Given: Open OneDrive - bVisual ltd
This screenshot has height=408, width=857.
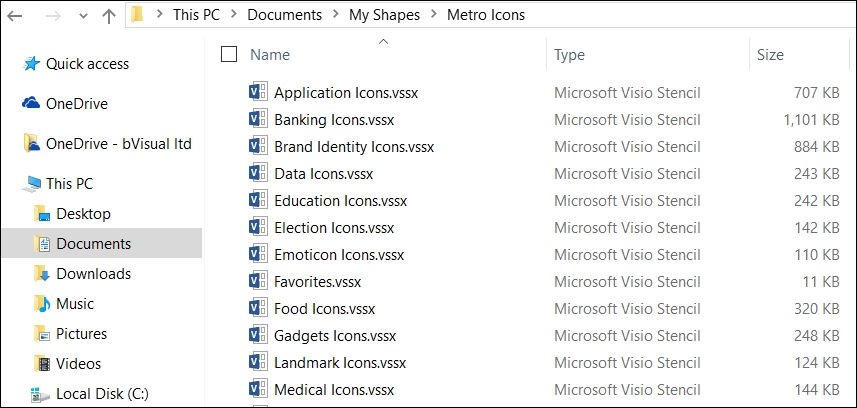Looking at the screenshot, I should coord(119,144).
